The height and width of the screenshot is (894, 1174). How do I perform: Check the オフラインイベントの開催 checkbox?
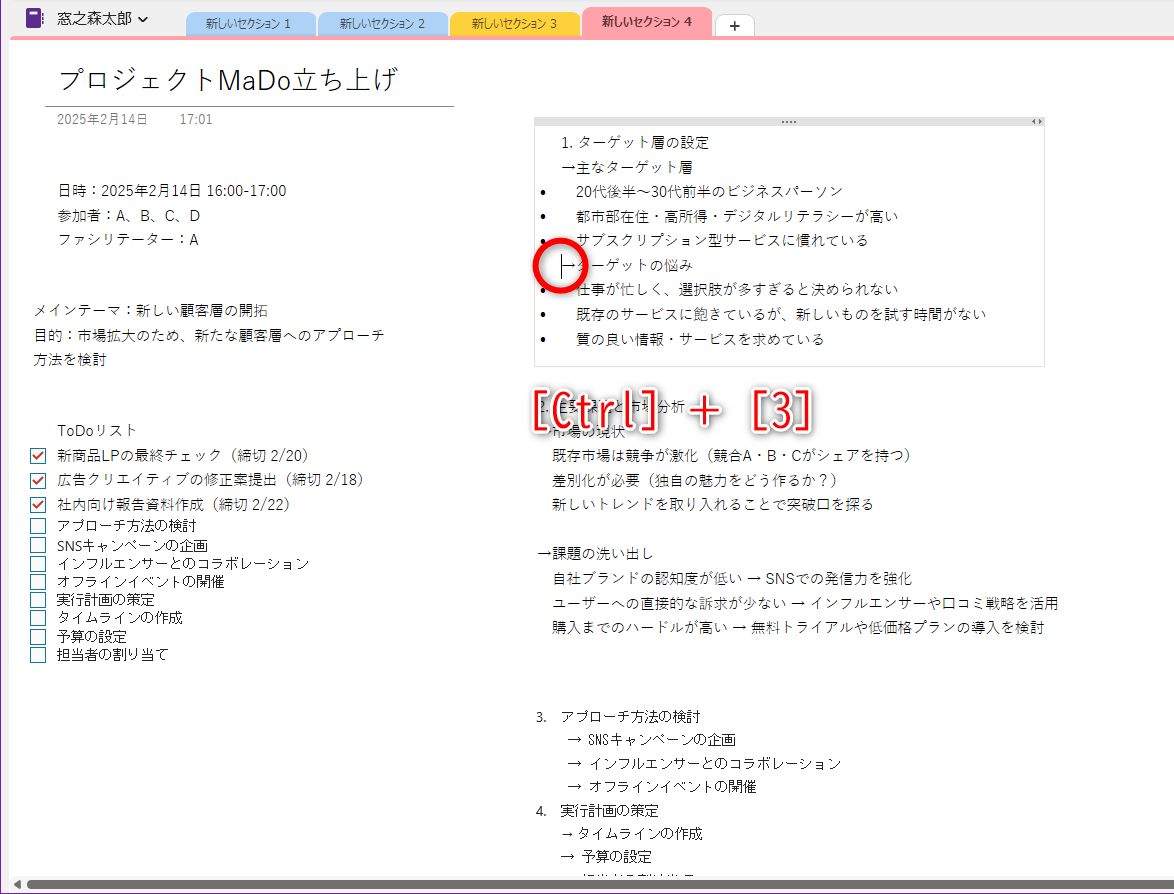point(37,579)
